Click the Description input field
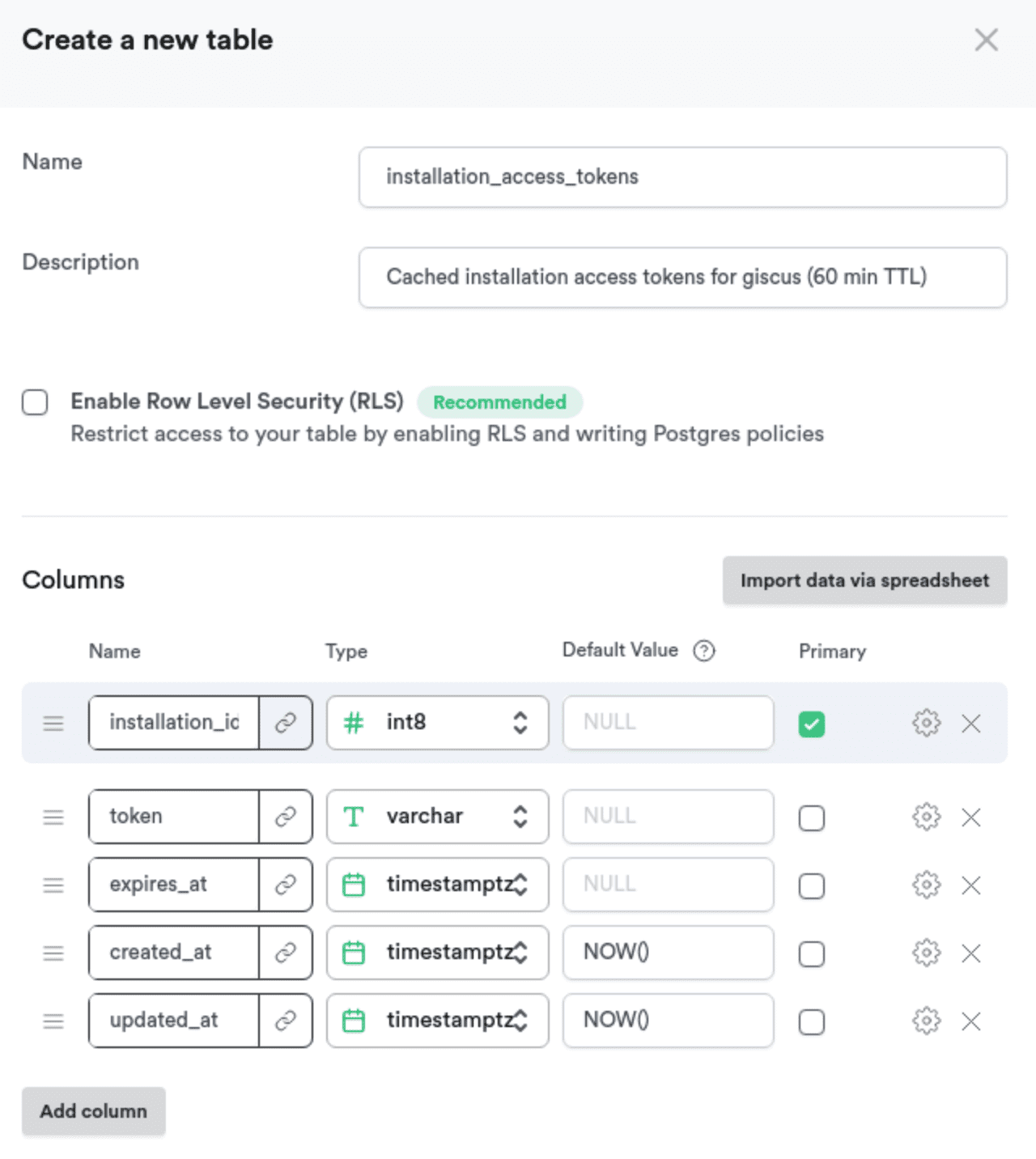Viewport: 1036px width, 1159px height. [682, 278]
